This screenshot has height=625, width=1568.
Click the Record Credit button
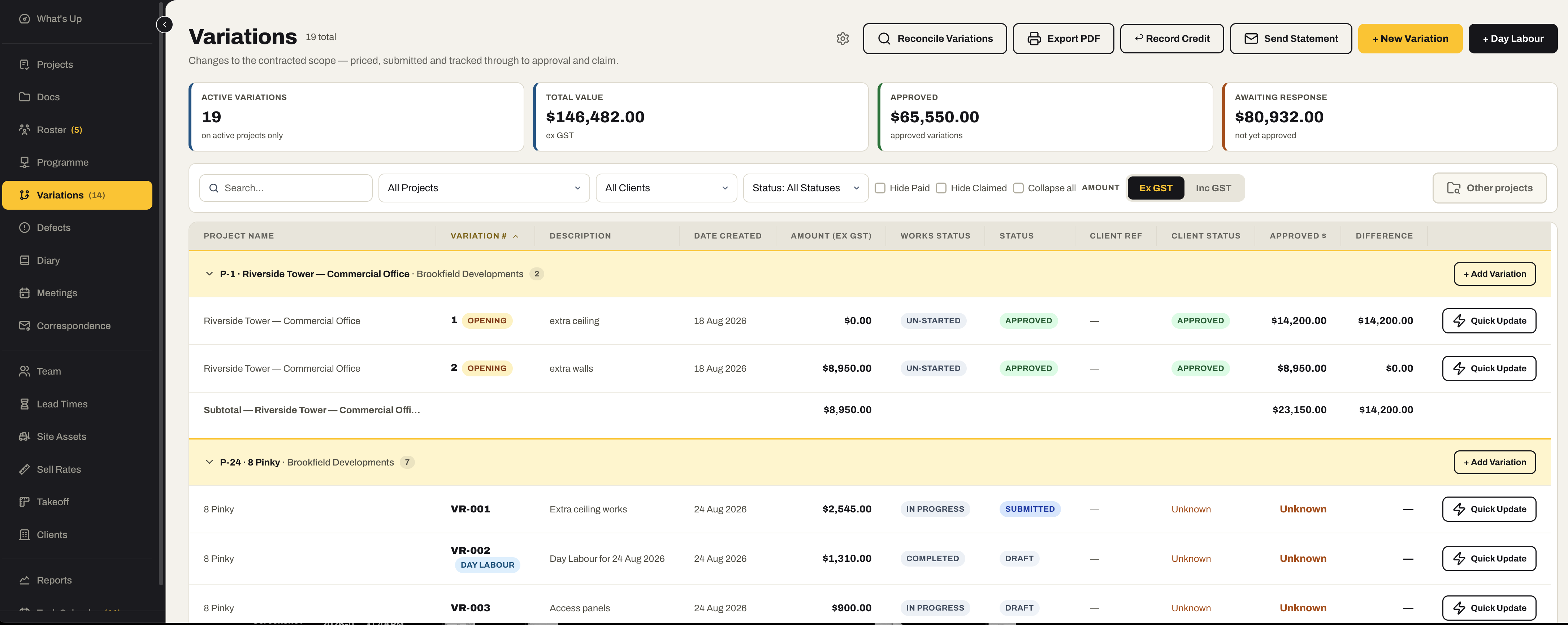[1171, 39]
